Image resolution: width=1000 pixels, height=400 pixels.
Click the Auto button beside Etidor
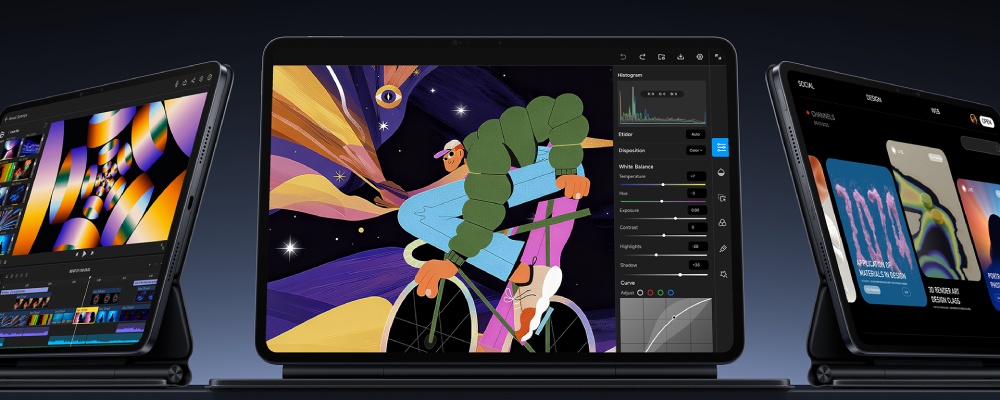coord(696,135)
